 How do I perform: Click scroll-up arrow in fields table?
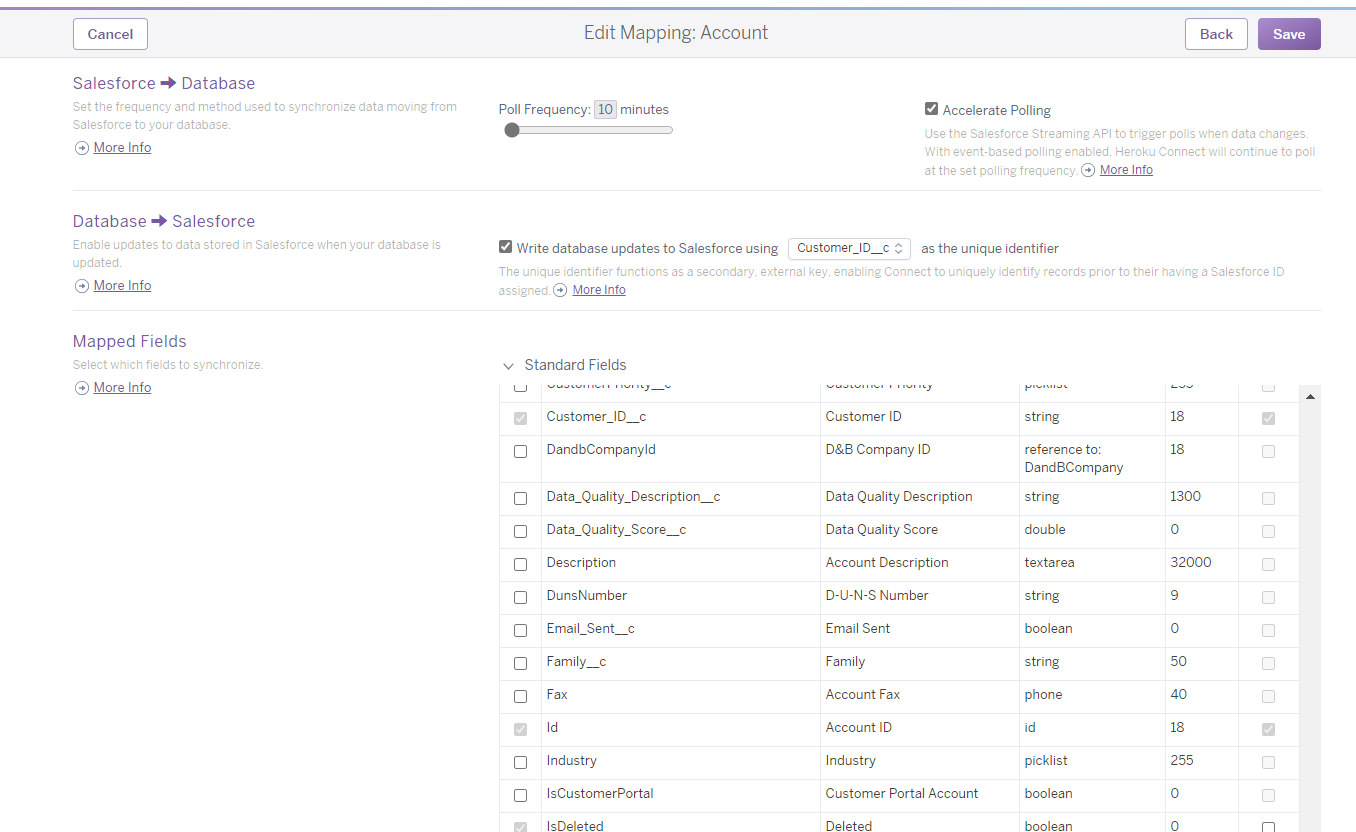tap(1310, 397)
